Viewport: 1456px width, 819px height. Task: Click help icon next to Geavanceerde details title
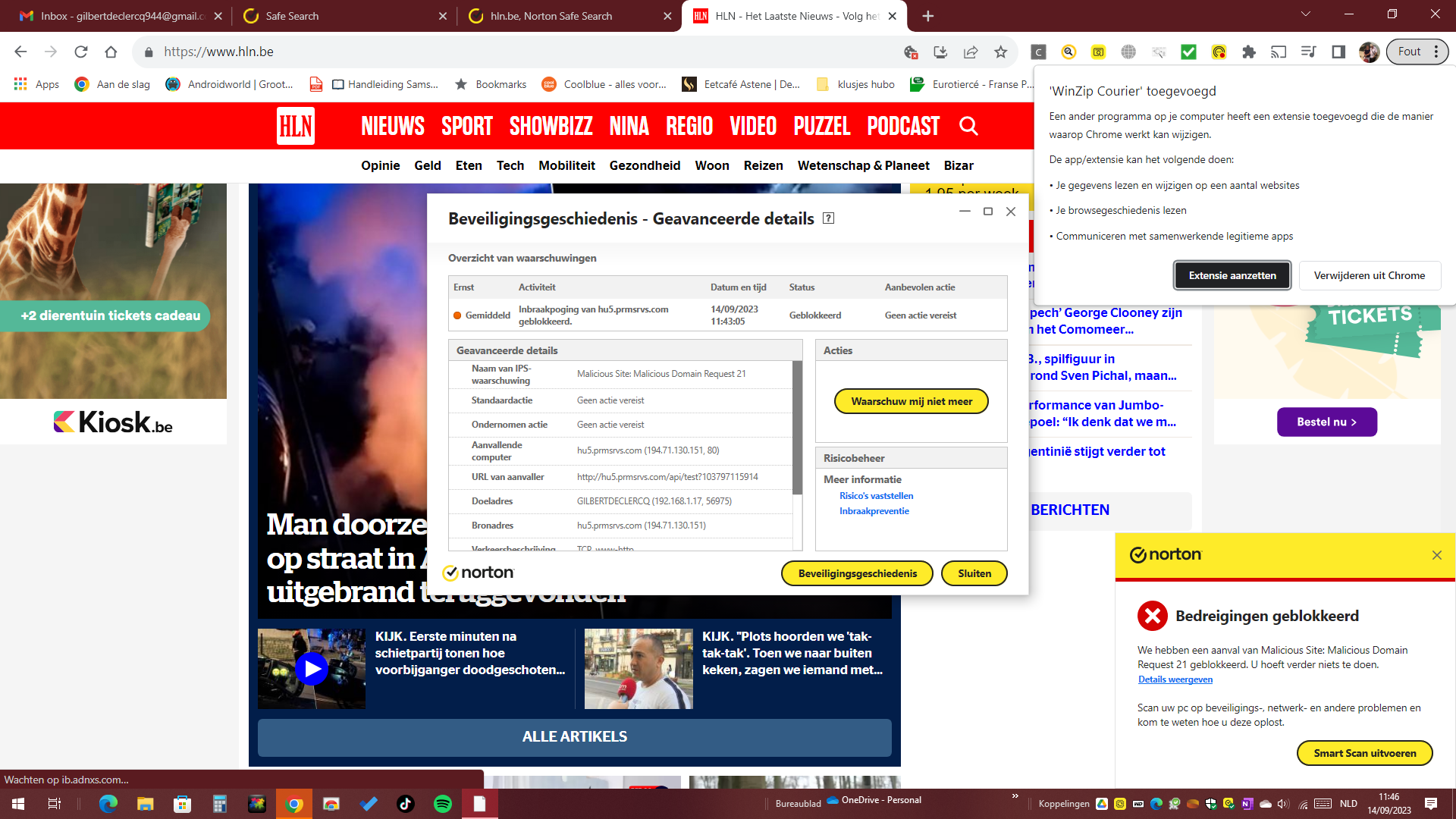(x=829, y=218)
